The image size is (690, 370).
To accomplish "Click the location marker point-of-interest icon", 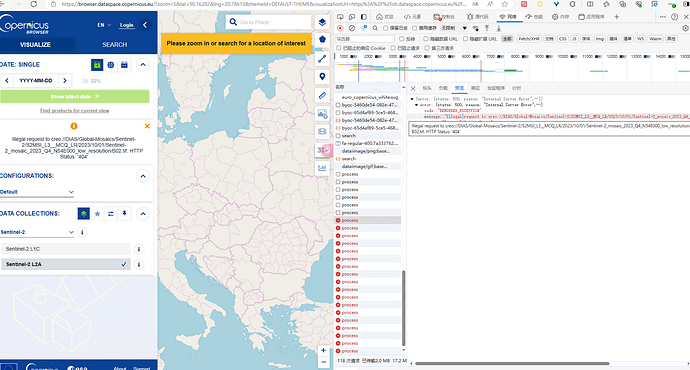I will (322, 77).
